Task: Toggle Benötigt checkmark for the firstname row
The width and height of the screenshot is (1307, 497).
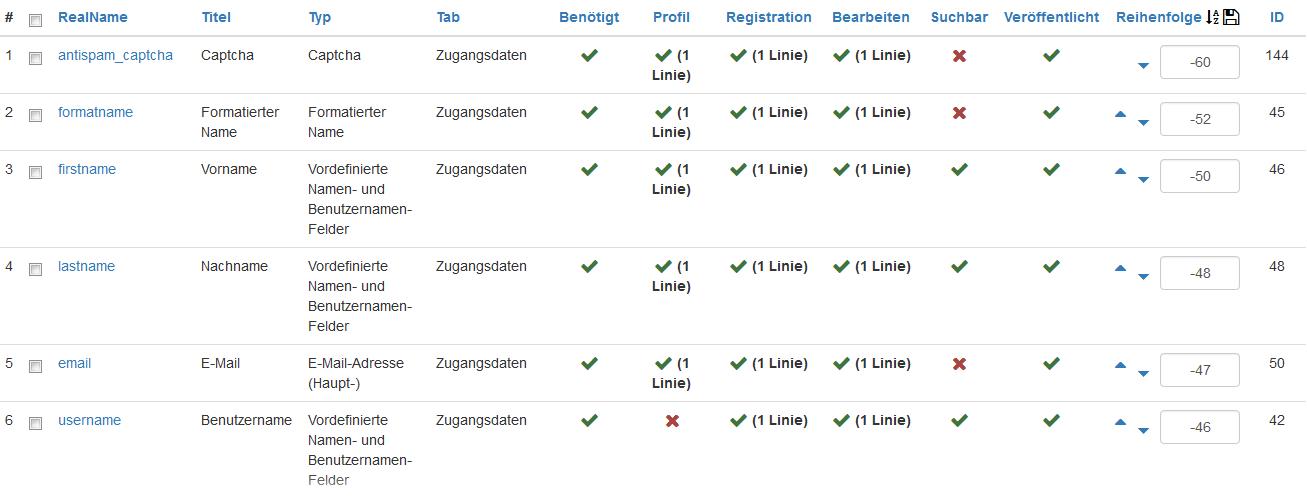Action: [x=589, y=170]
